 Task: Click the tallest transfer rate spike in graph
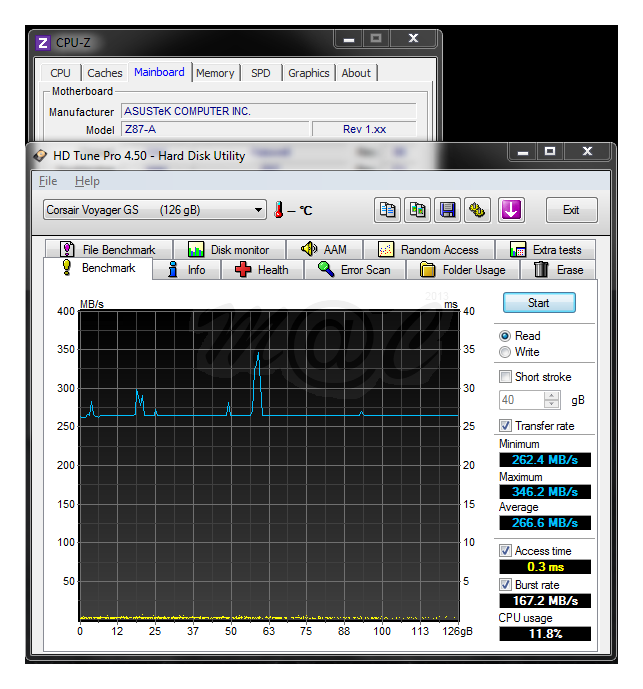(258, 382)
